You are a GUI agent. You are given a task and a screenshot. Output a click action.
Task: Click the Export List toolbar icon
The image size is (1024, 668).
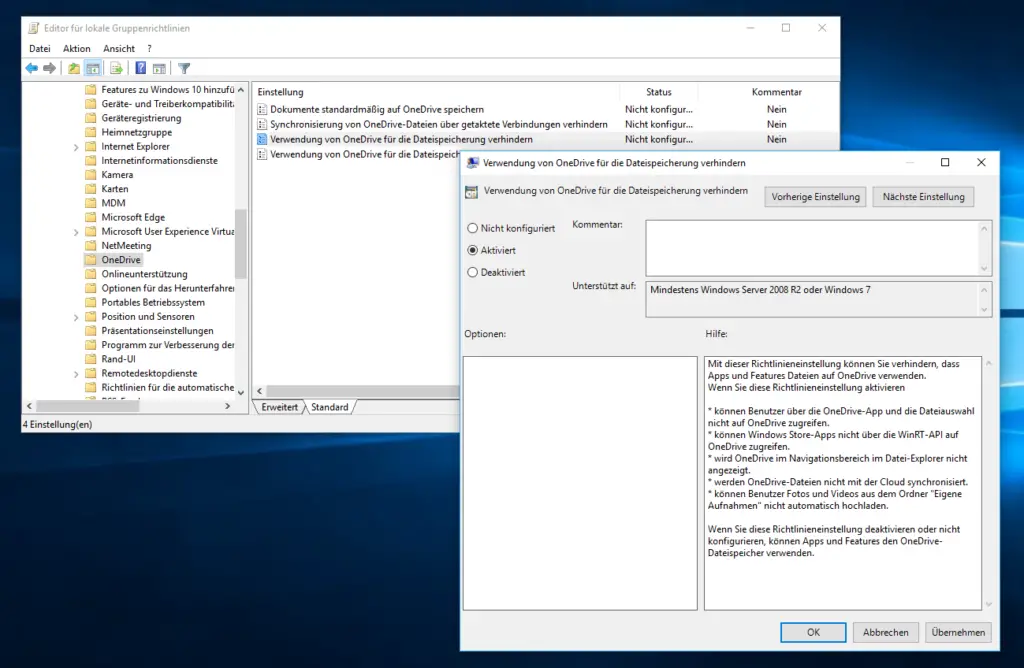click(x=116, y=68)
